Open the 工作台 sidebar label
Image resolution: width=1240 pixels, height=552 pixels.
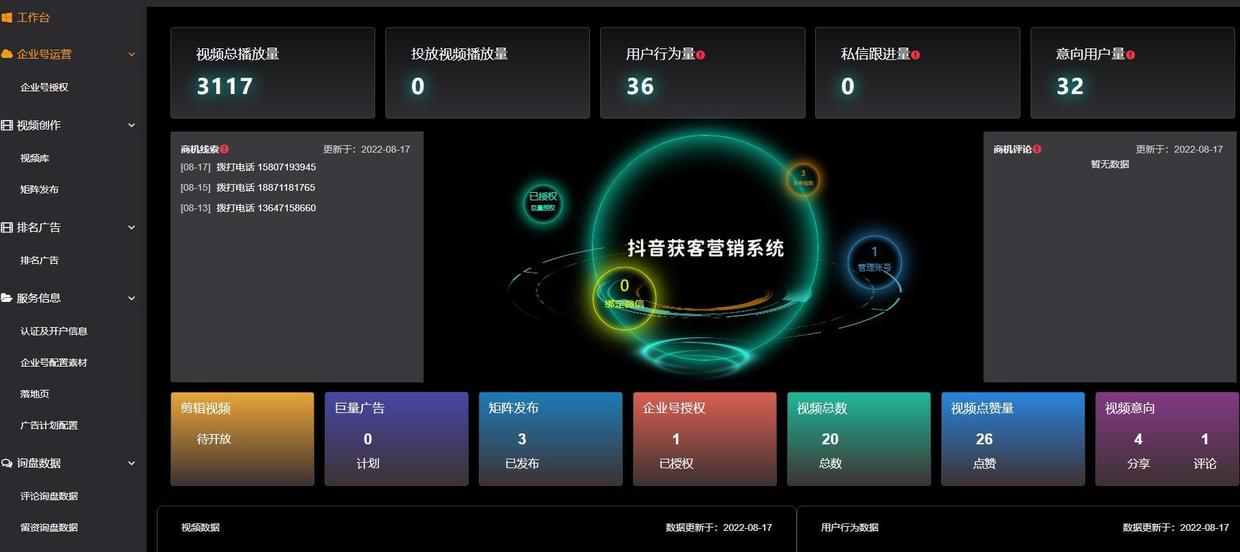33,18
